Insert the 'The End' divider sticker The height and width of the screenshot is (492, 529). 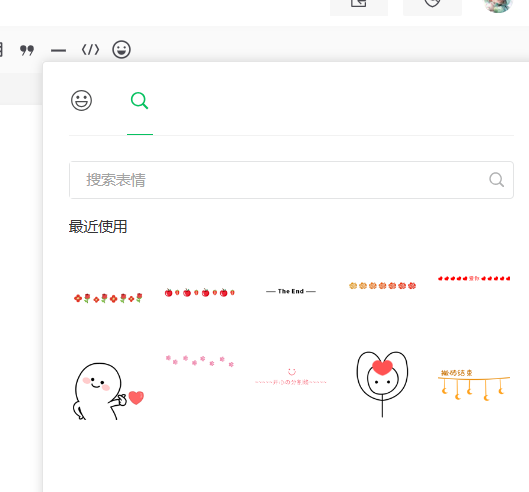[x=291, y=291]
